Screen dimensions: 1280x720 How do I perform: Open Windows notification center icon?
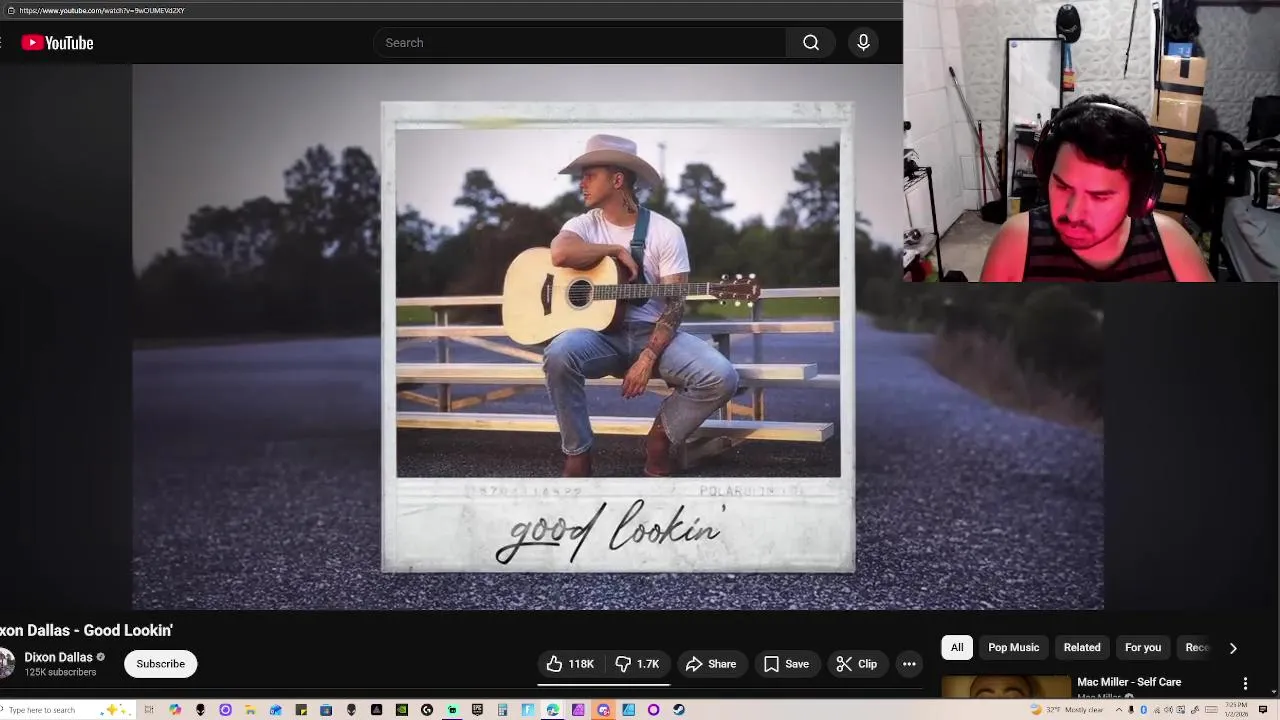(x=1263, y=710)
